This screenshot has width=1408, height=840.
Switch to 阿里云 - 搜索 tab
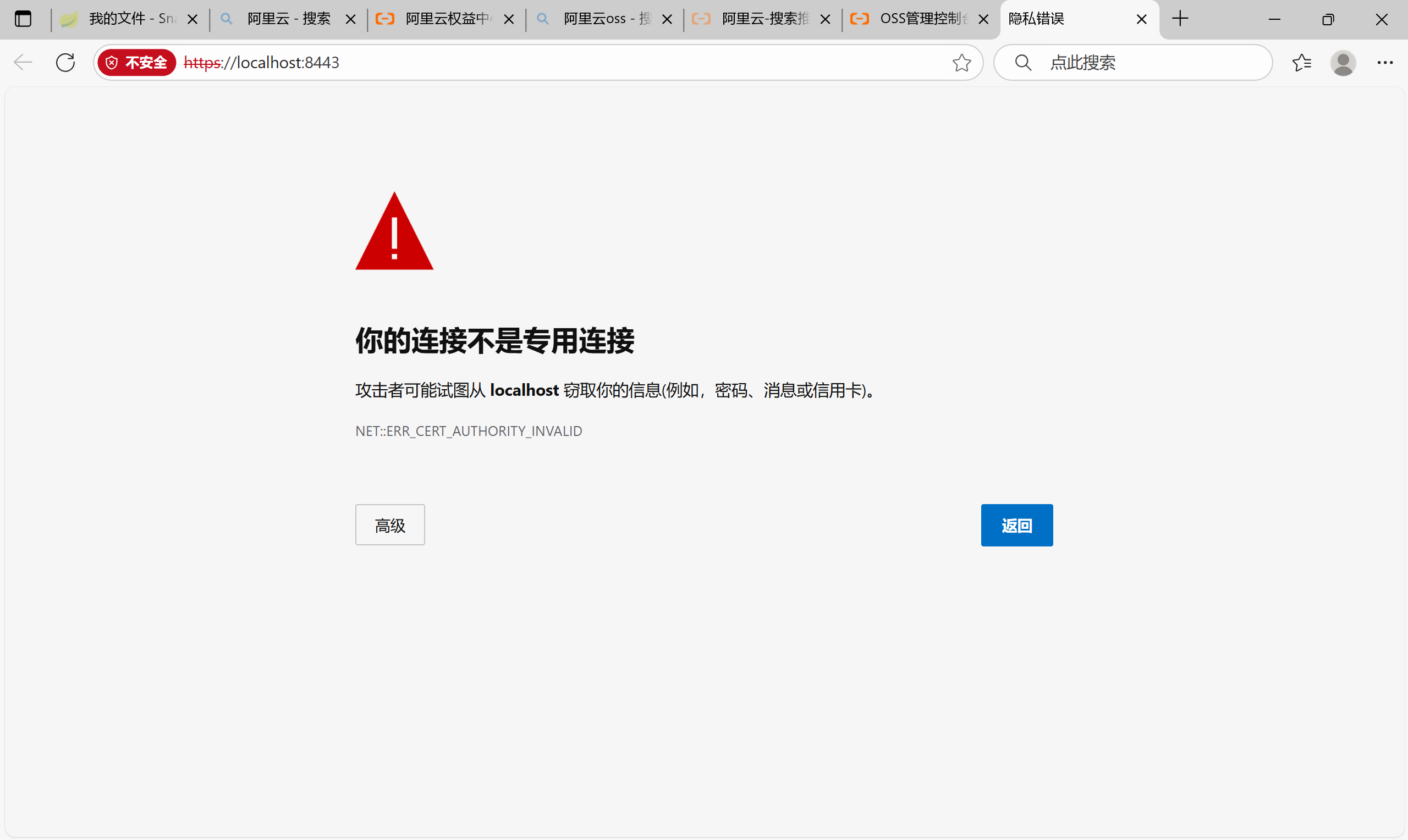point(288,19)
